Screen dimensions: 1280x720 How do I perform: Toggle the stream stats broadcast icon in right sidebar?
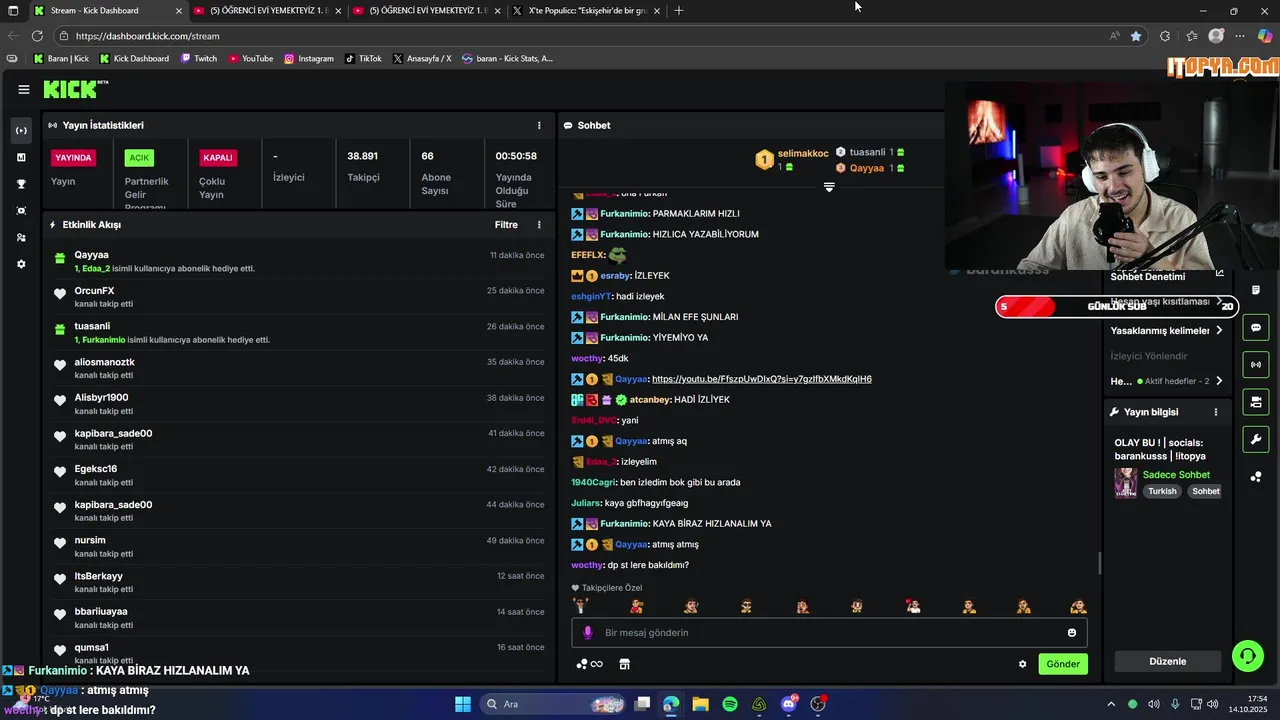coord(1256,365)
